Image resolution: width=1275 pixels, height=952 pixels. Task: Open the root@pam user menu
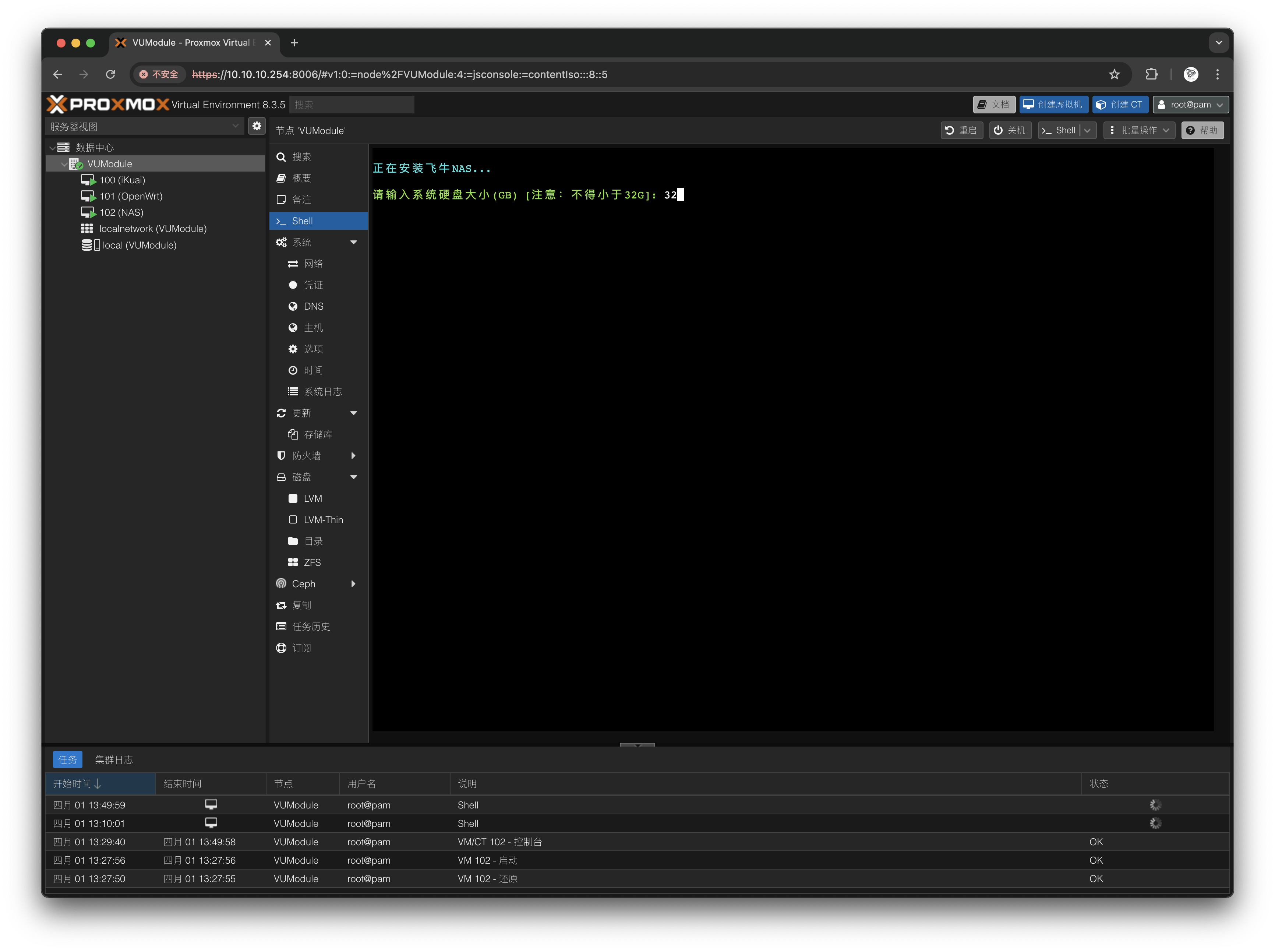tap(1190, 104)
